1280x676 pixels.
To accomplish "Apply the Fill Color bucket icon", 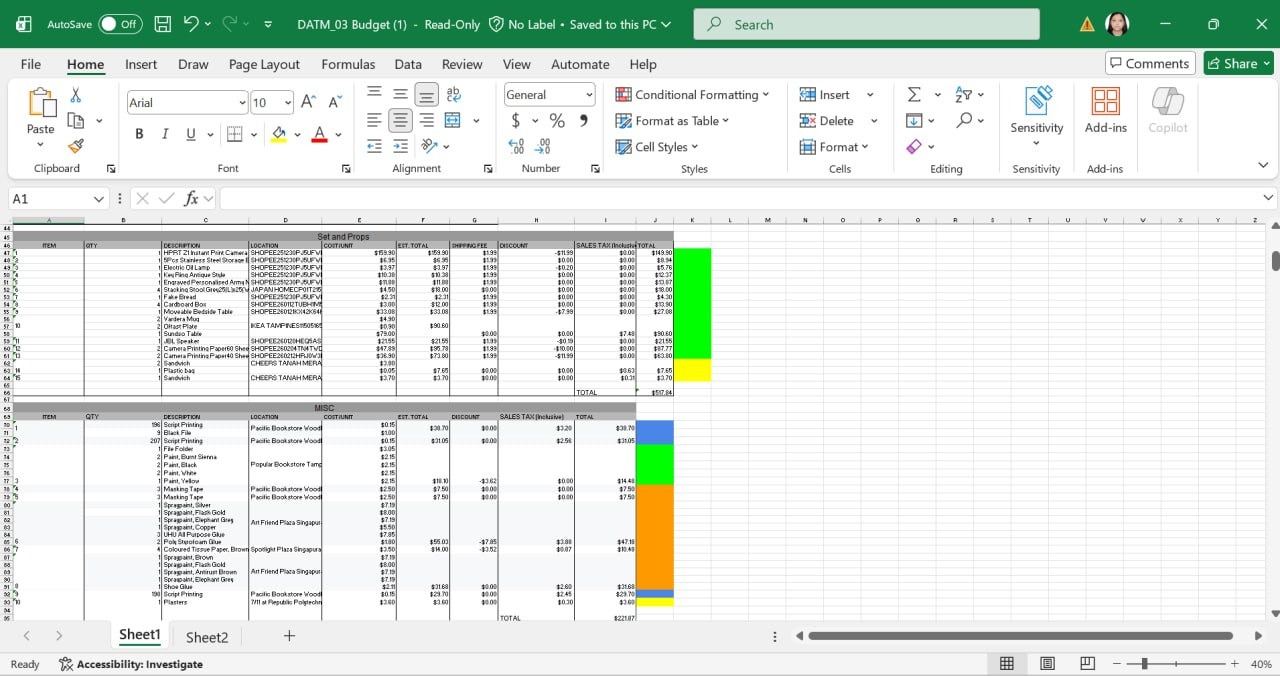I will click(279, 134).
